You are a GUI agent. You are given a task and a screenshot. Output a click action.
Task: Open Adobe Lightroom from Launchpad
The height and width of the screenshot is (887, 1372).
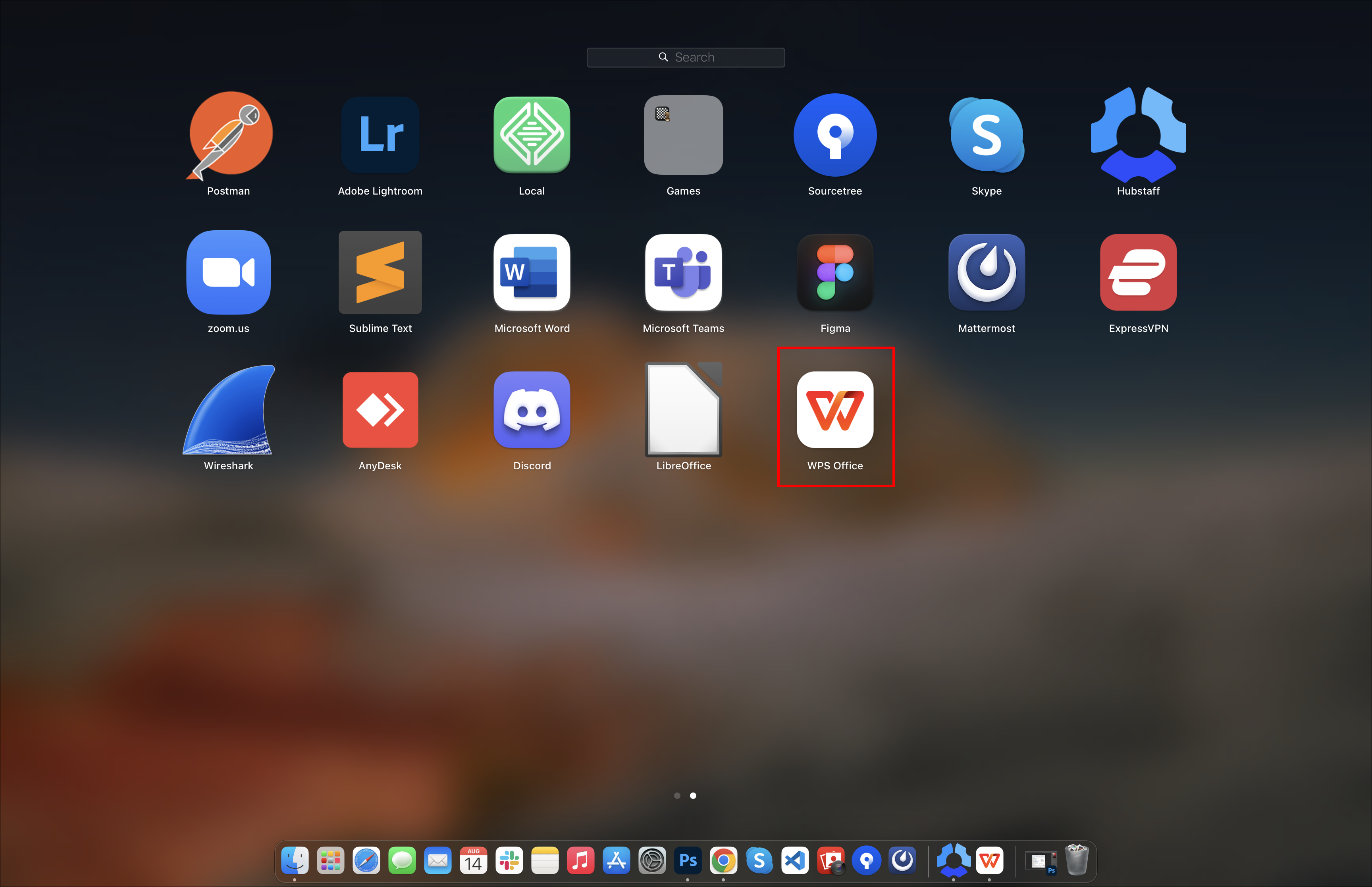[x=380, y=135]
